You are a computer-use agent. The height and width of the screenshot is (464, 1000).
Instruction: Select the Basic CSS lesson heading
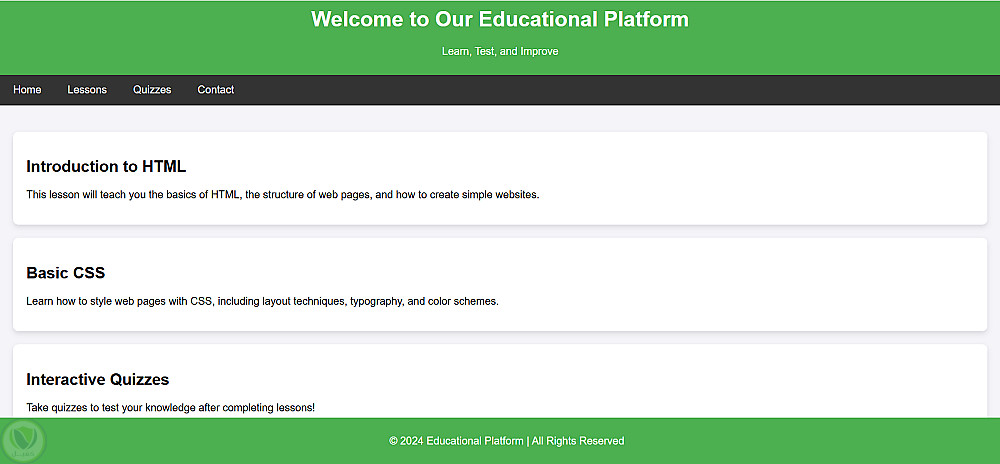66,273
